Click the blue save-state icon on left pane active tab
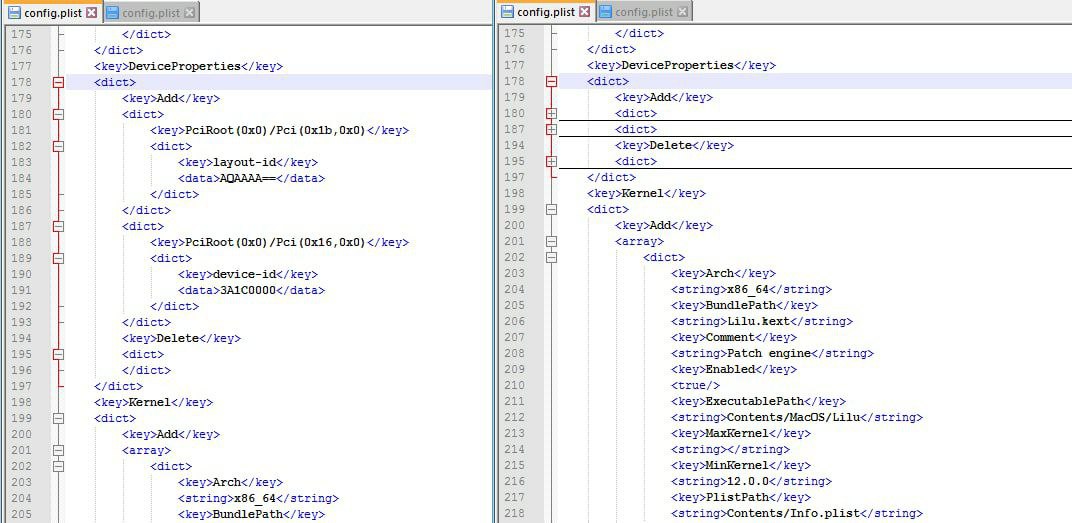 [x=14, y=12]
